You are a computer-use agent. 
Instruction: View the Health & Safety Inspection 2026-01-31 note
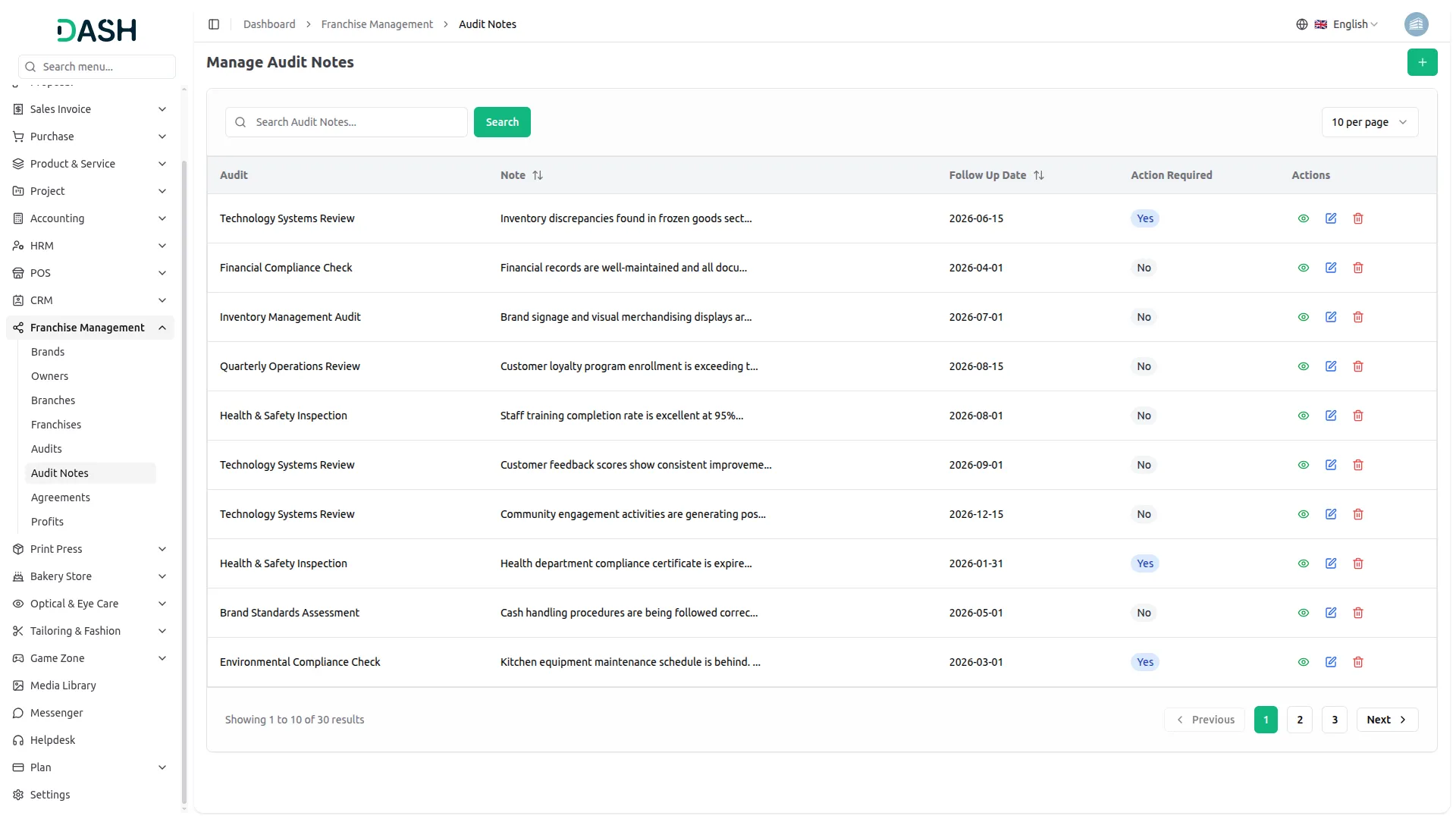click(x=1303, y=563)
